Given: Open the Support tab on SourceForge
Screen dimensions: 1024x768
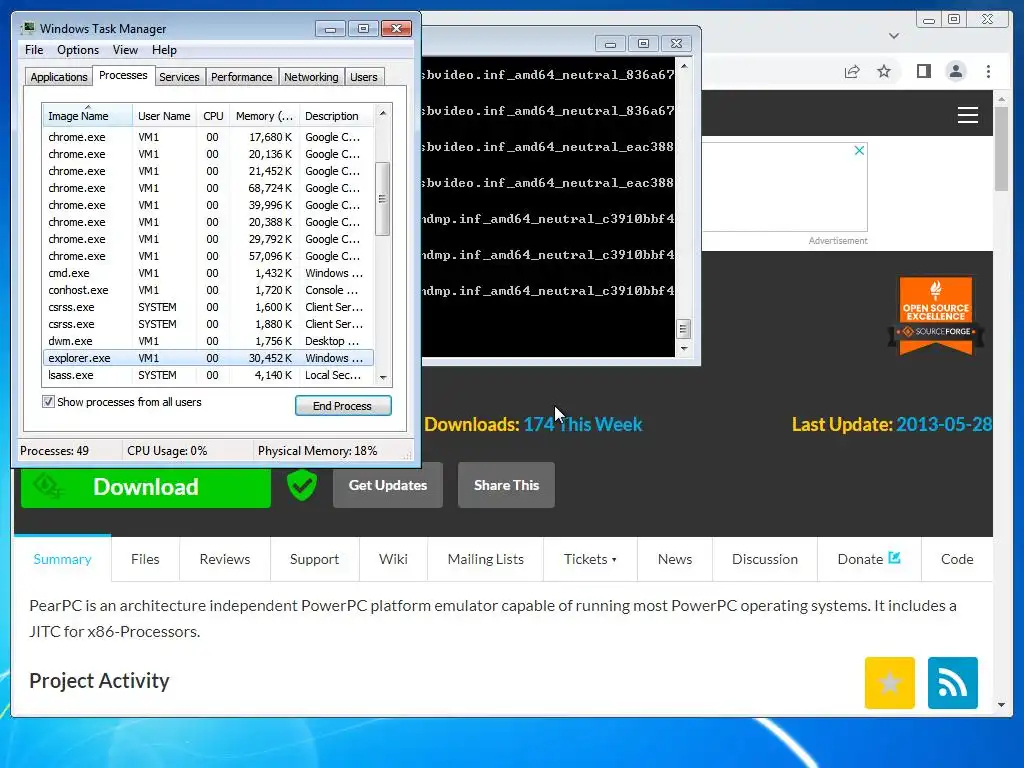Looking at the screenshot, I should pyautogui.click(x=314, y=559).
